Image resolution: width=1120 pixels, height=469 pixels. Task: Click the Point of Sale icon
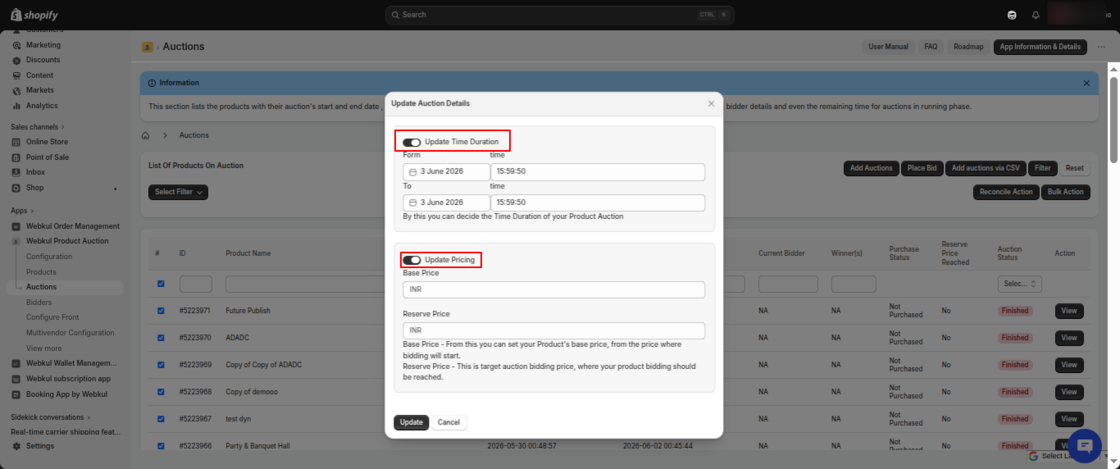coord(16,157)
